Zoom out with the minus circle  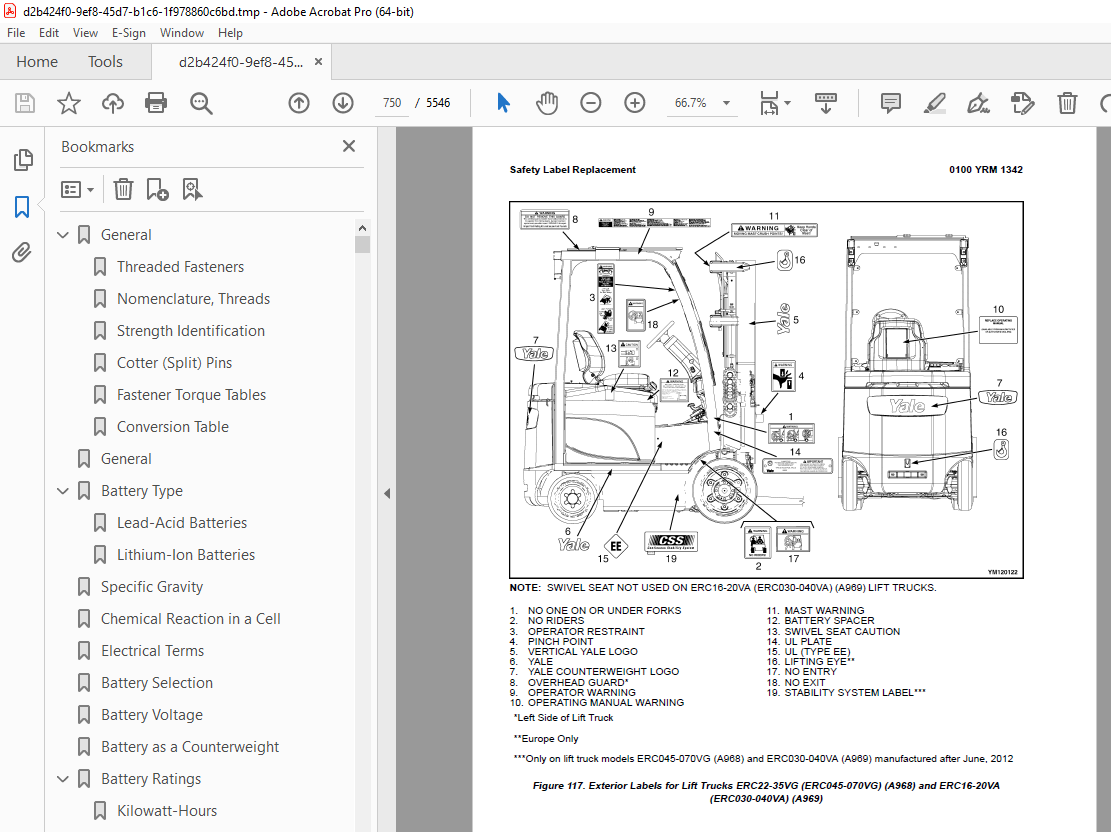[590, 103]
